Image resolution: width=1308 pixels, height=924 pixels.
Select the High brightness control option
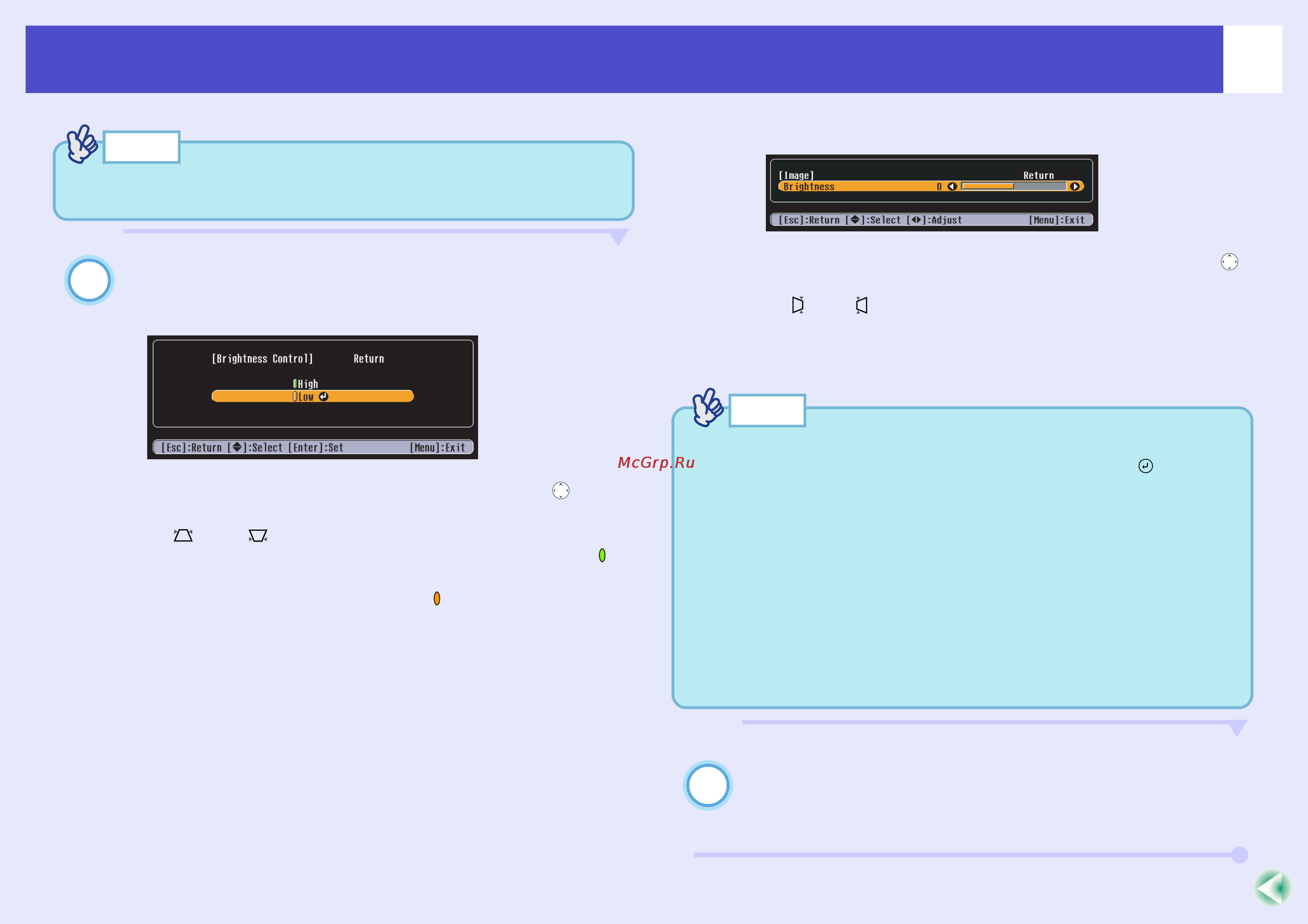pyautogui.click(x=306, y=384)
